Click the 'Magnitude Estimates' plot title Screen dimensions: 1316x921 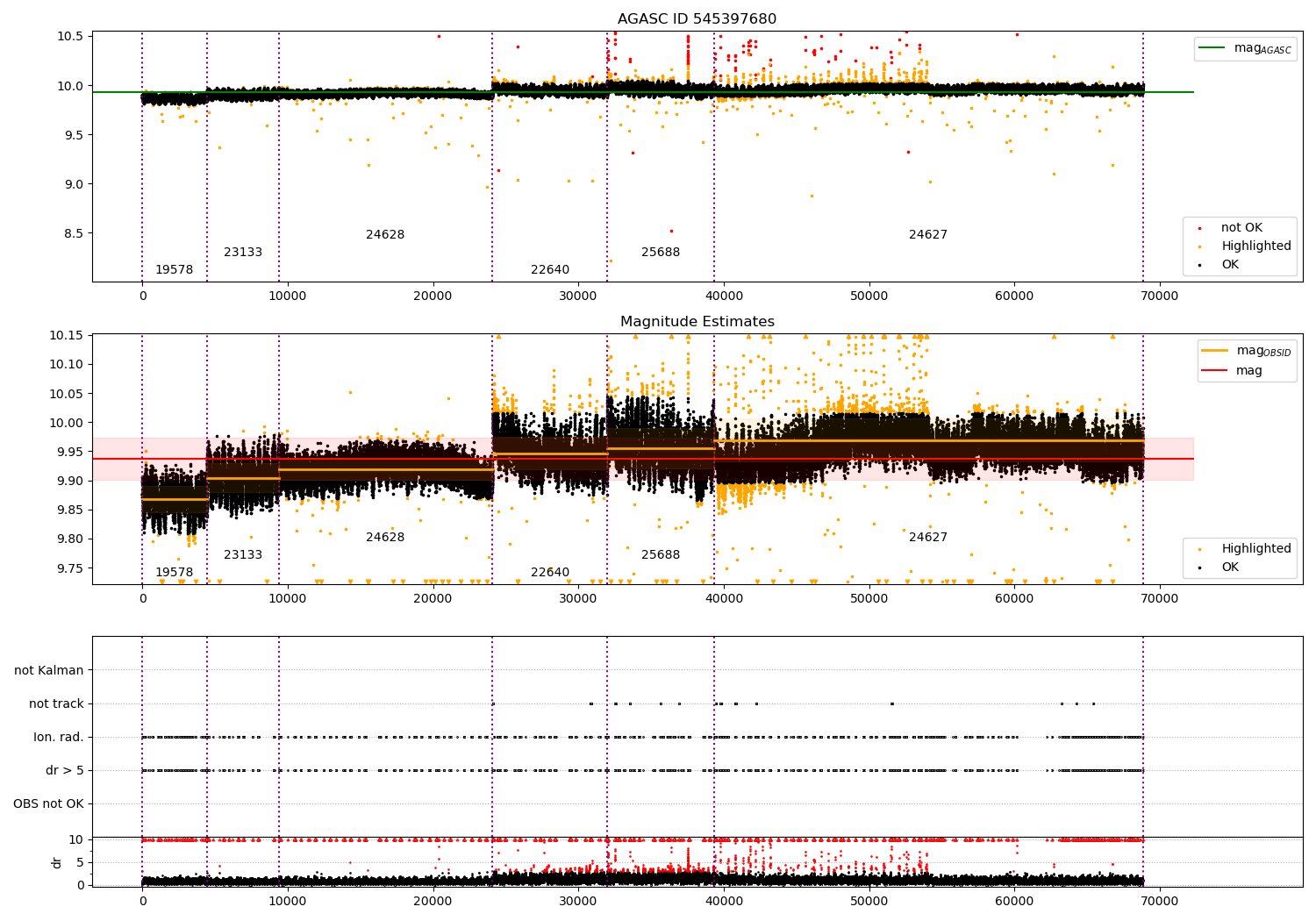pos(697,322)
